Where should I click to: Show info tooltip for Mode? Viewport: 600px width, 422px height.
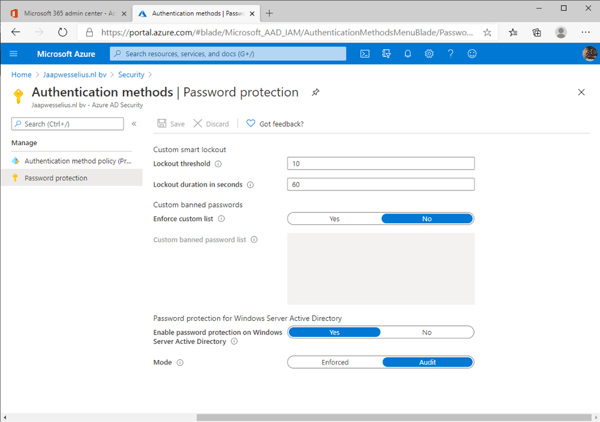[x=180, y=362]
